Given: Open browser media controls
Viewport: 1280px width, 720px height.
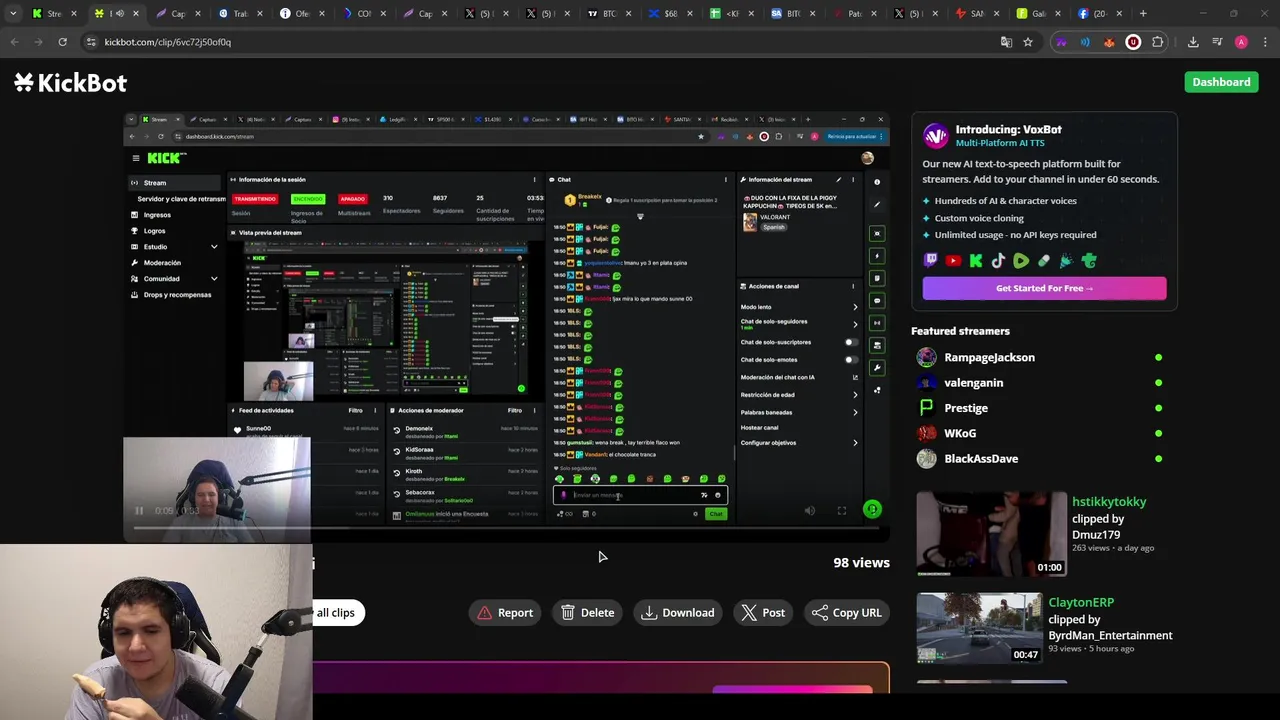Looking at the screenshot, I should (x=1217, y=42).
